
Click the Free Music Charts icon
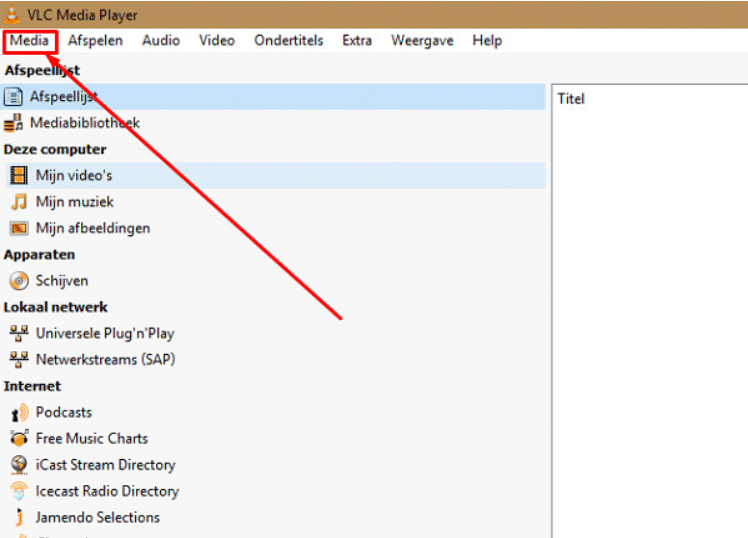(18, 438)
